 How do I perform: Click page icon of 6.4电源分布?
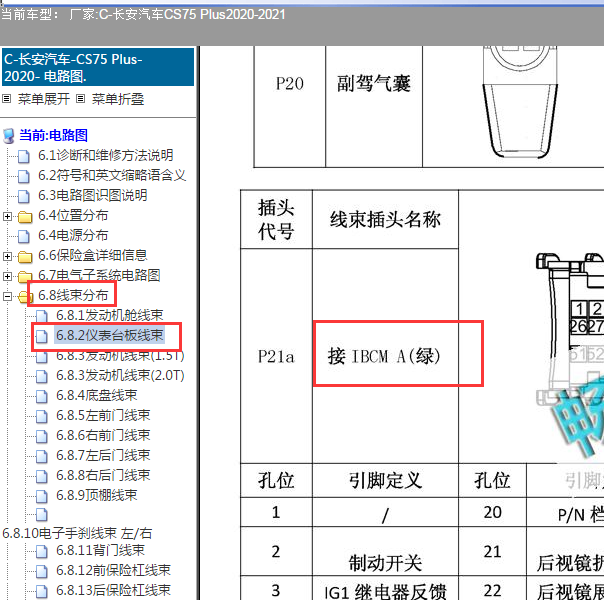[24, 236]
